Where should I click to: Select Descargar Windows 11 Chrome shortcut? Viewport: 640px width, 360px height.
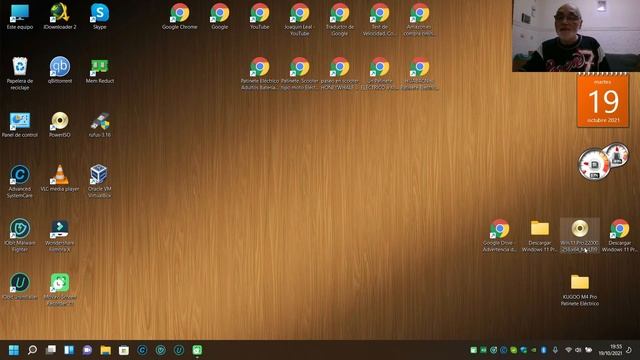(x=620, y=236)
